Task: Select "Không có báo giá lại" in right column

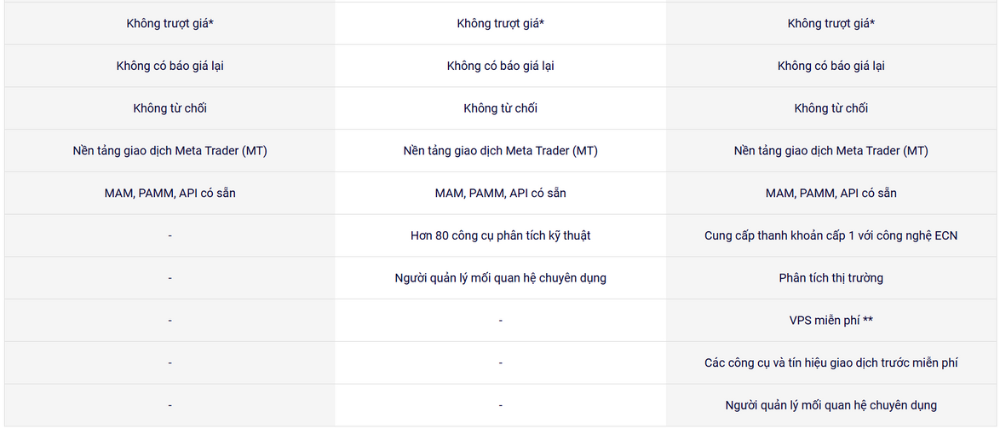Action: click(830, 66)
